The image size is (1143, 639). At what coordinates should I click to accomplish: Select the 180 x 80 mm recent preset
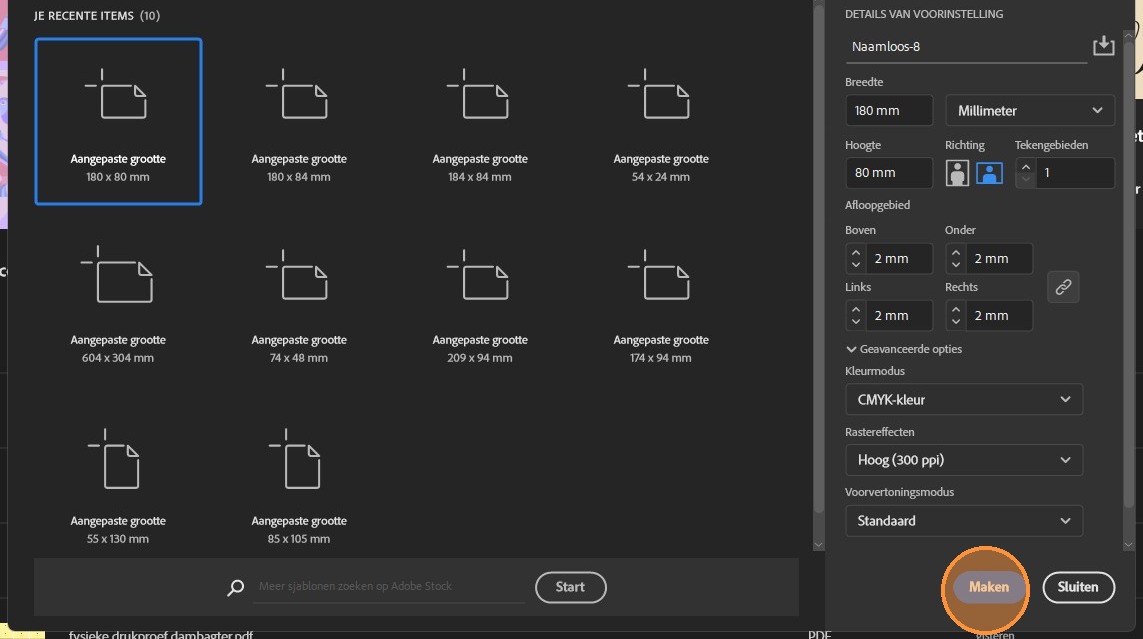(118, 122)
